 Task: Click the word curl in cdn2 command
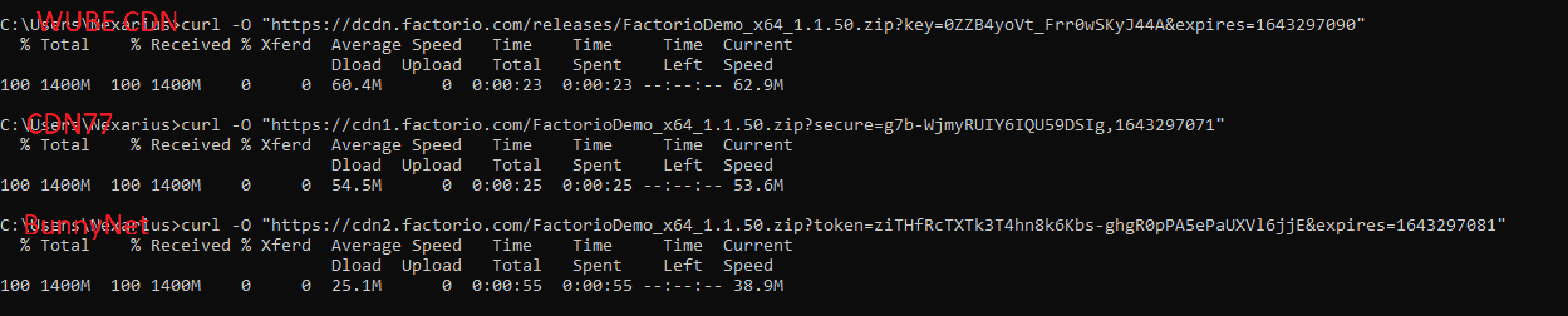201,225
